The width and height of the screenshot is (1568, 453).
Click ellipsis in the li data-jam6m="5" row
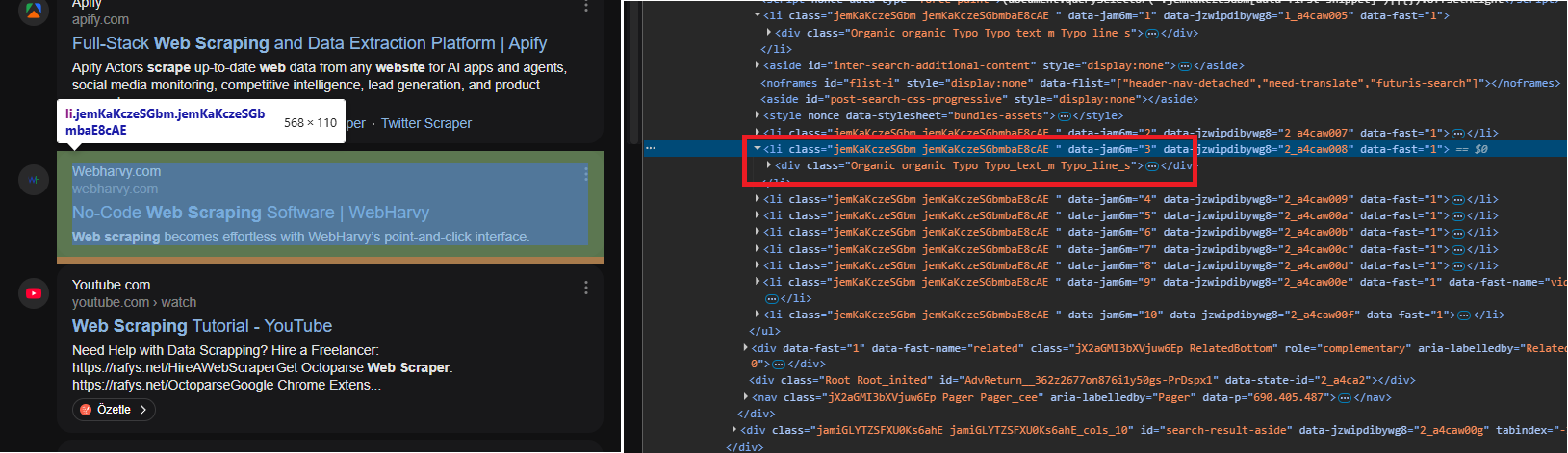(x=1458, y=216)
